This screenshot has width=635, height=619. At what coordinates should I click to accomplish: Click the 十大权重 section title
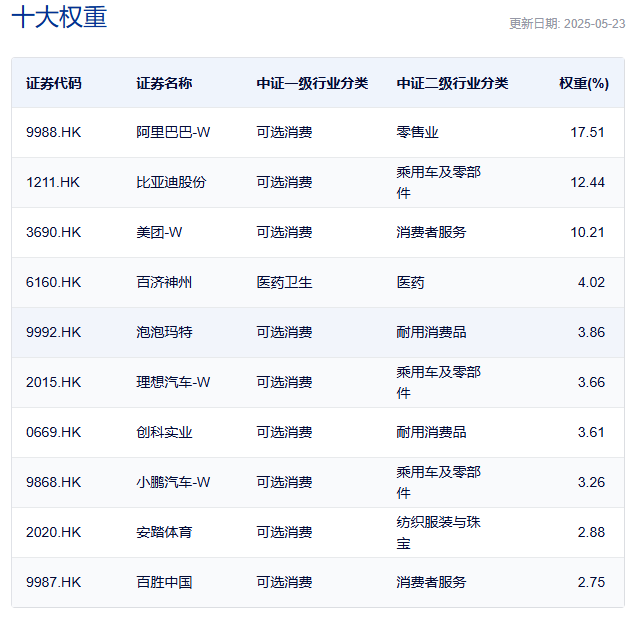point(59,18)
